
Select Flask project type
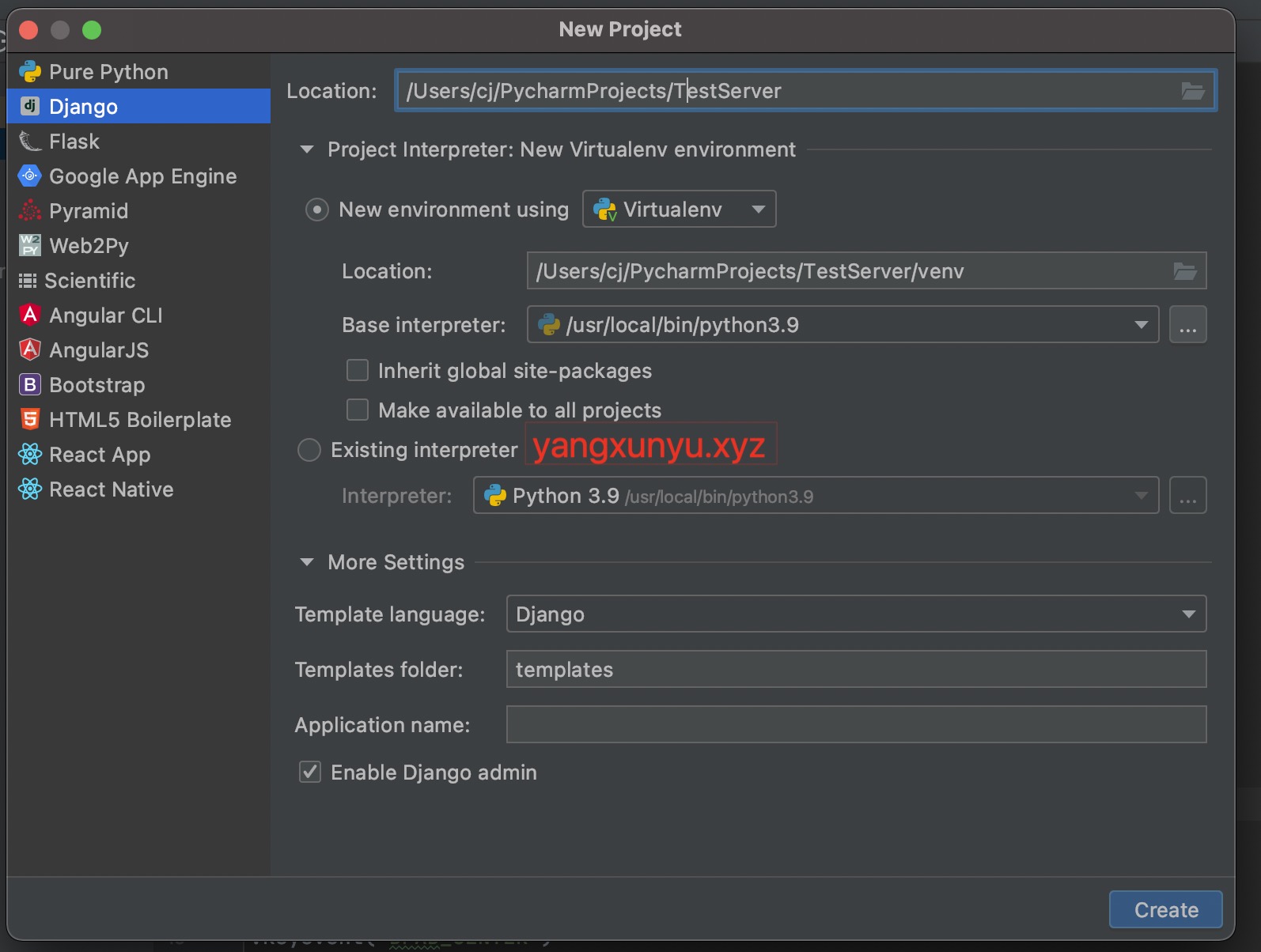139,142
